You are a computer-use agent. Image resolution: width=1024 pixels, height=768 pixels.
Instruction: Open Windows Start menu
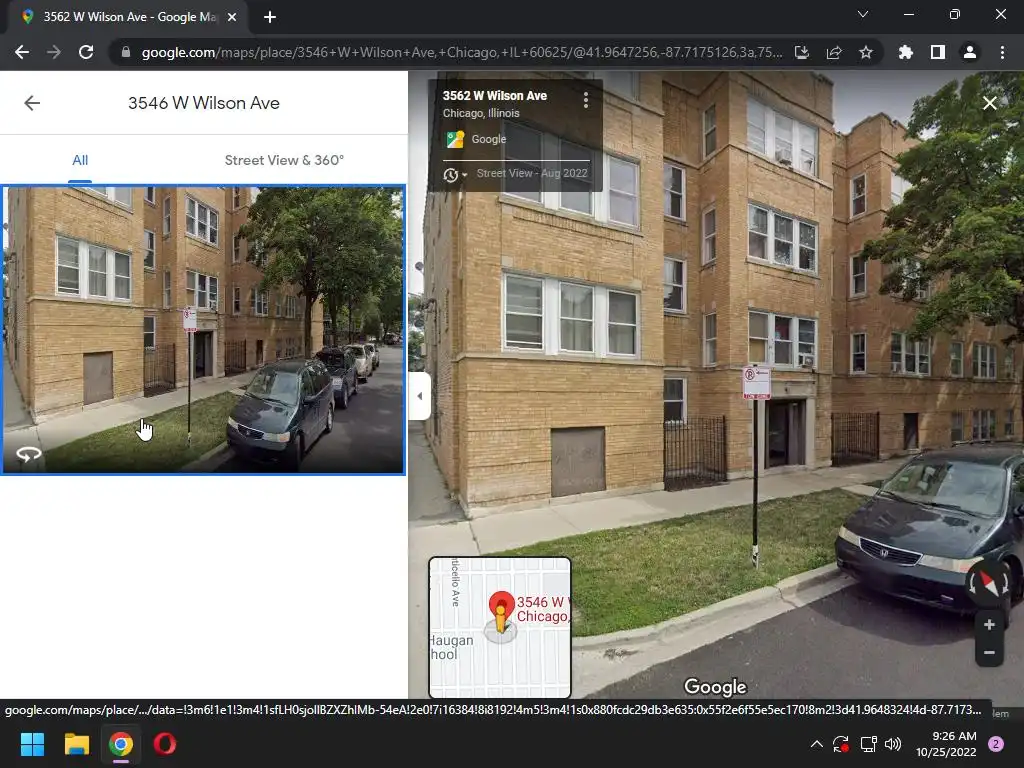click(x=32, y=744)
